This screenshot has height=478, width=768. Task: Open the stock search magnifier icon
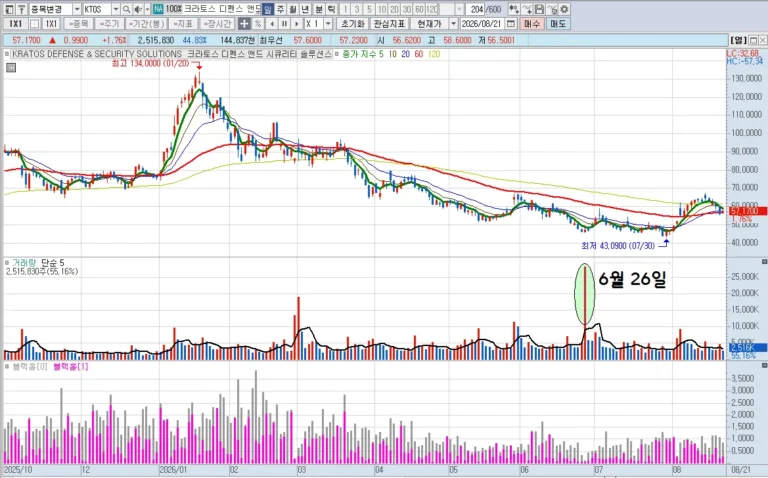(126, 9)
